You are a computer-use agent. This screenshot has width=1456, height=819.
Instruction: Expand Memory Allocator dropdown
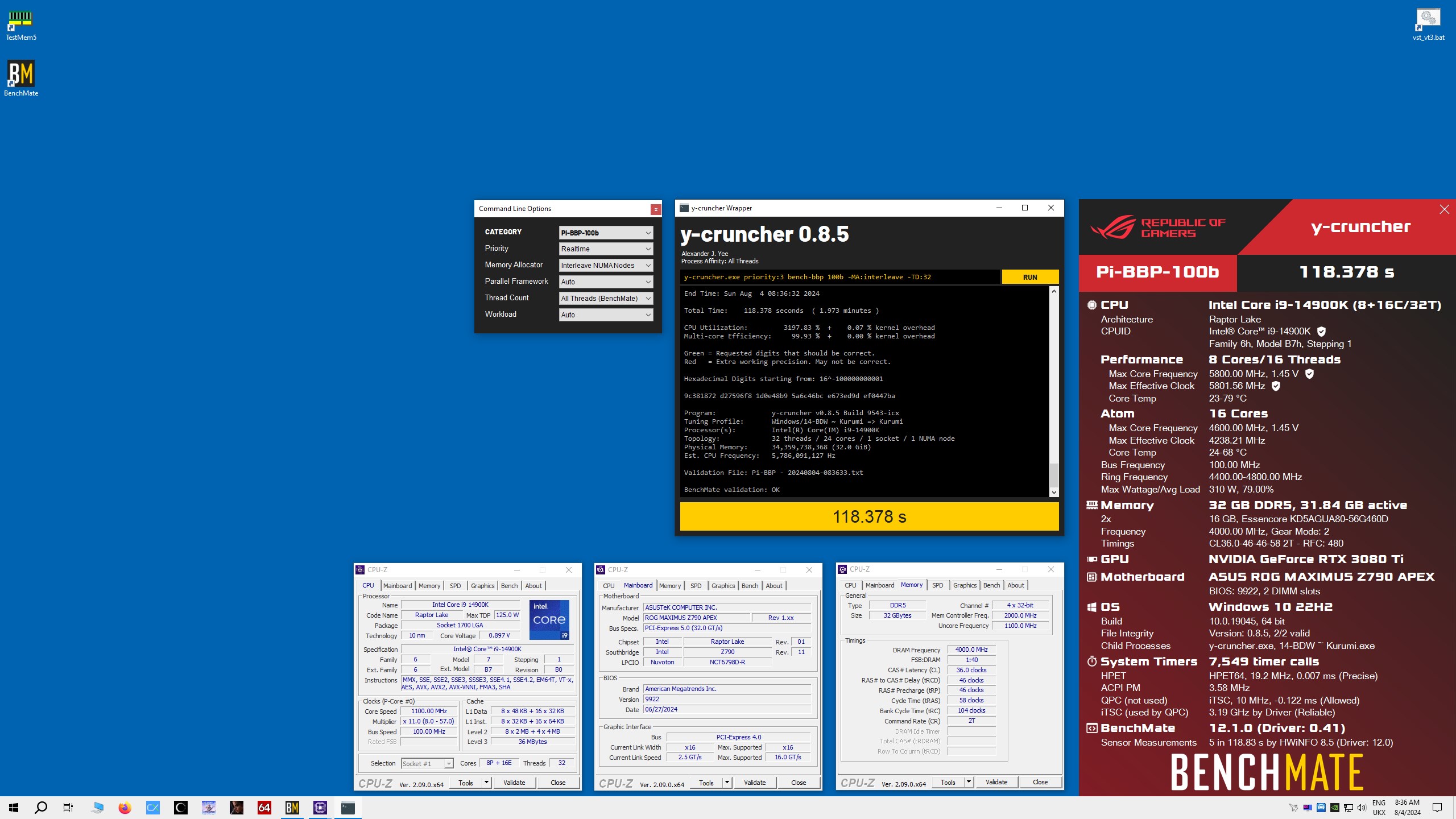click(x=606, y=266)
